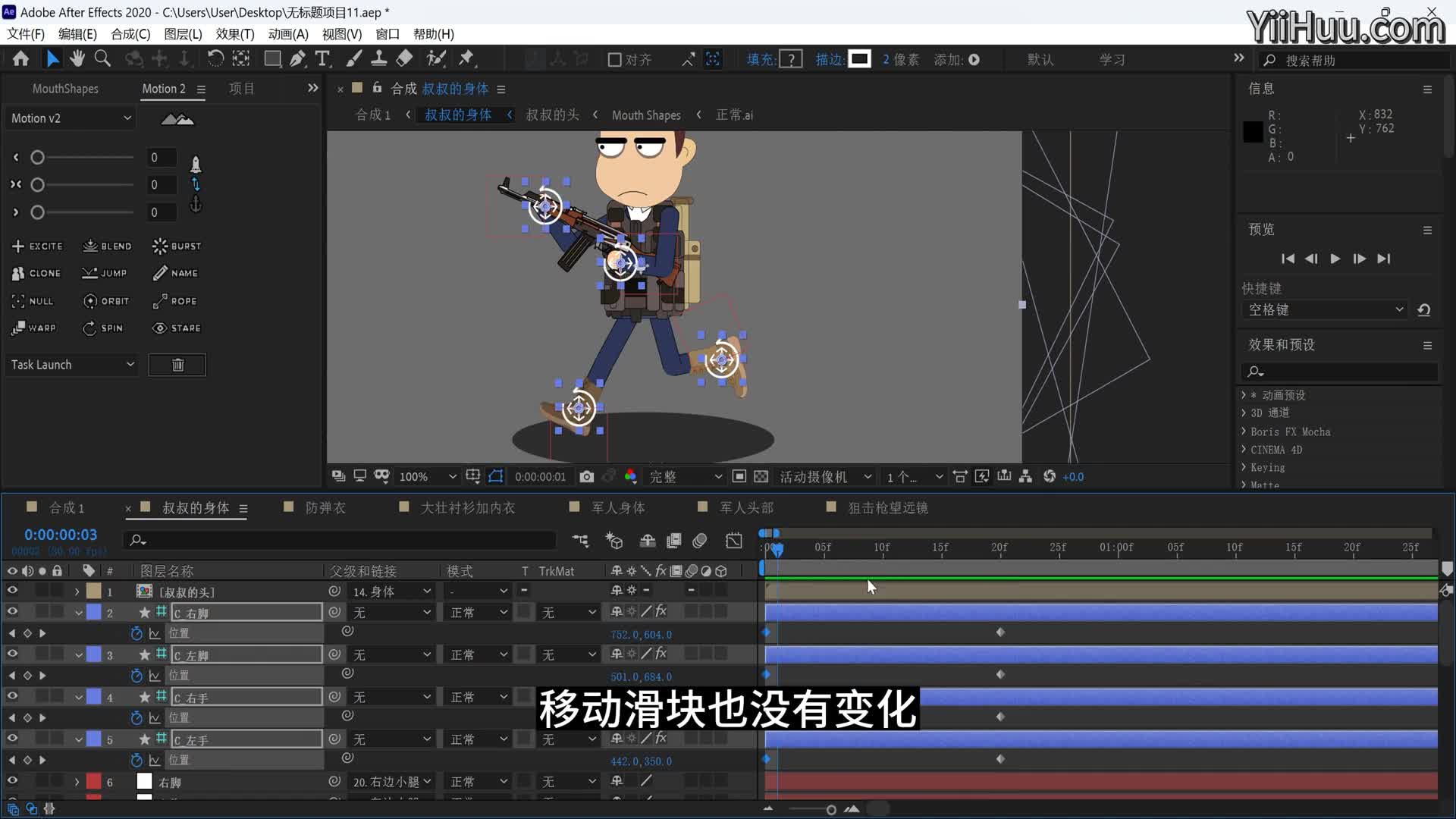Click the BLEND button in Motion 2
This screenshot has width=1456, height=819.
click(107, 246)
